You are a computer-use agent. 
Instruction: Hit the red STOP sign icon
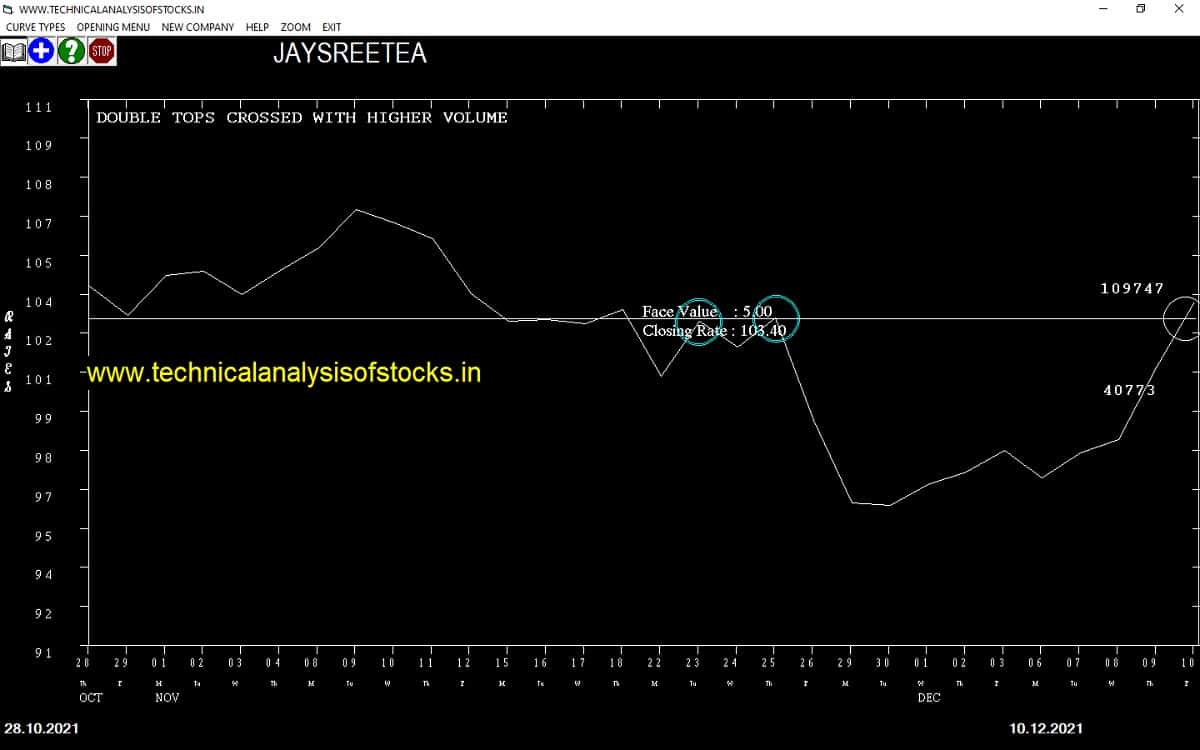101,51
